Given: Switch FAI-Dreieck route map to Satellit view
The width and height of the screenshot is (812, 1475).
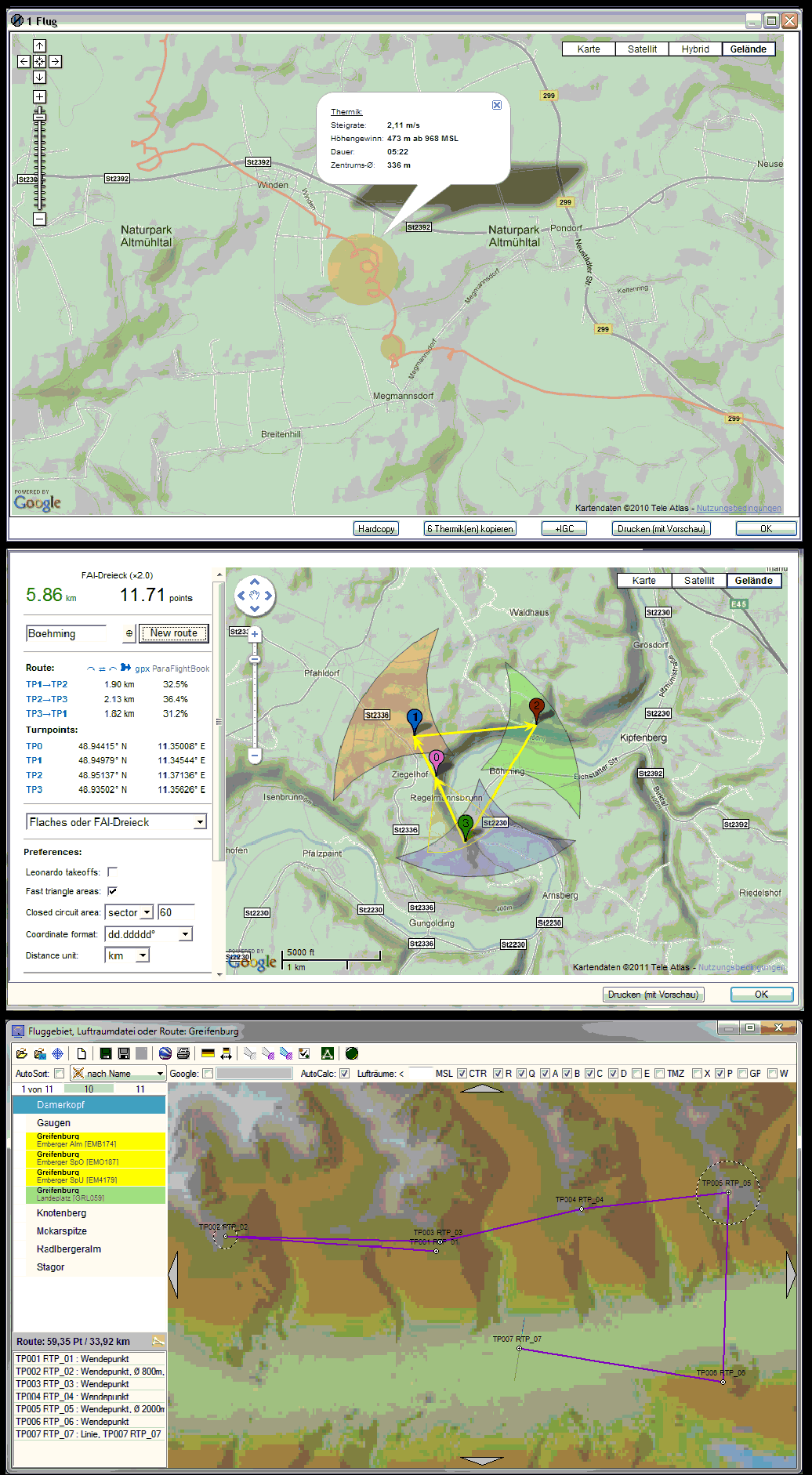Looking at the screenshot, I should tap(699, 581).
